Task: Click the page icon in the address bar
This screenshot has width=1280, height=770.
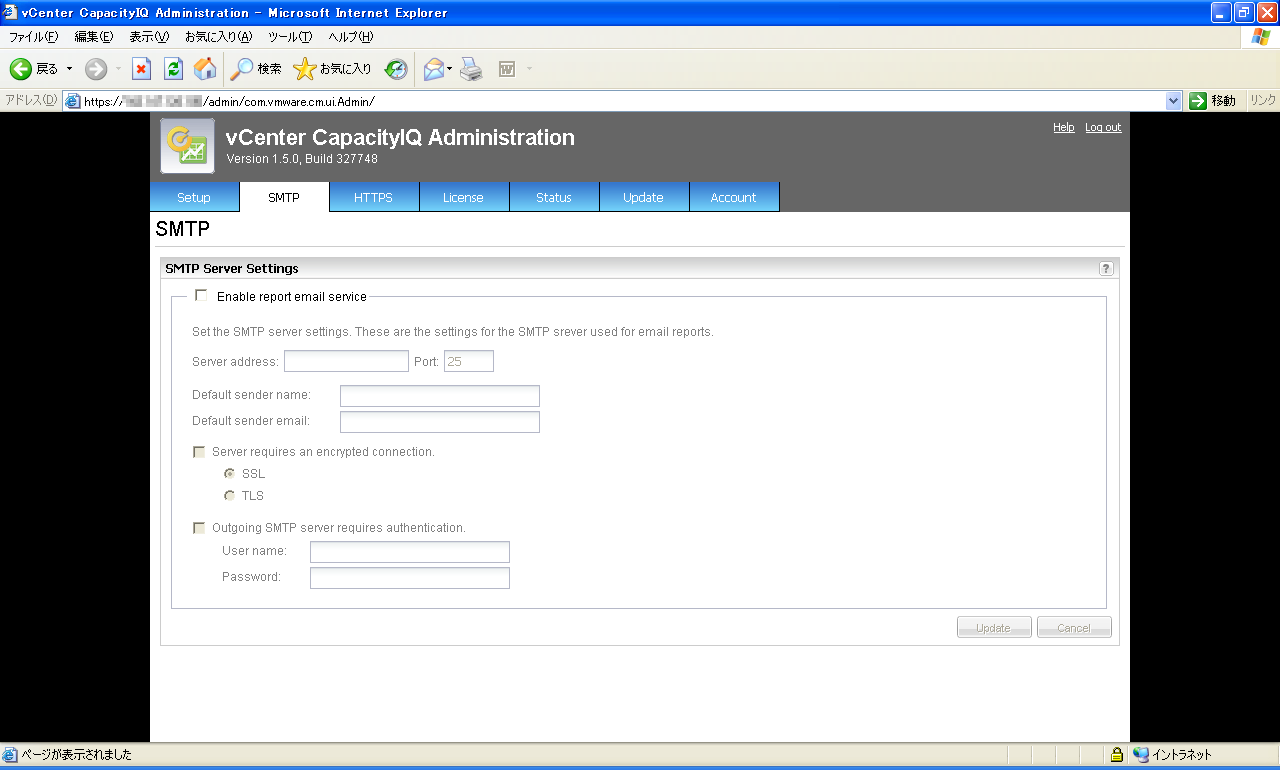Action: (73, 101)
